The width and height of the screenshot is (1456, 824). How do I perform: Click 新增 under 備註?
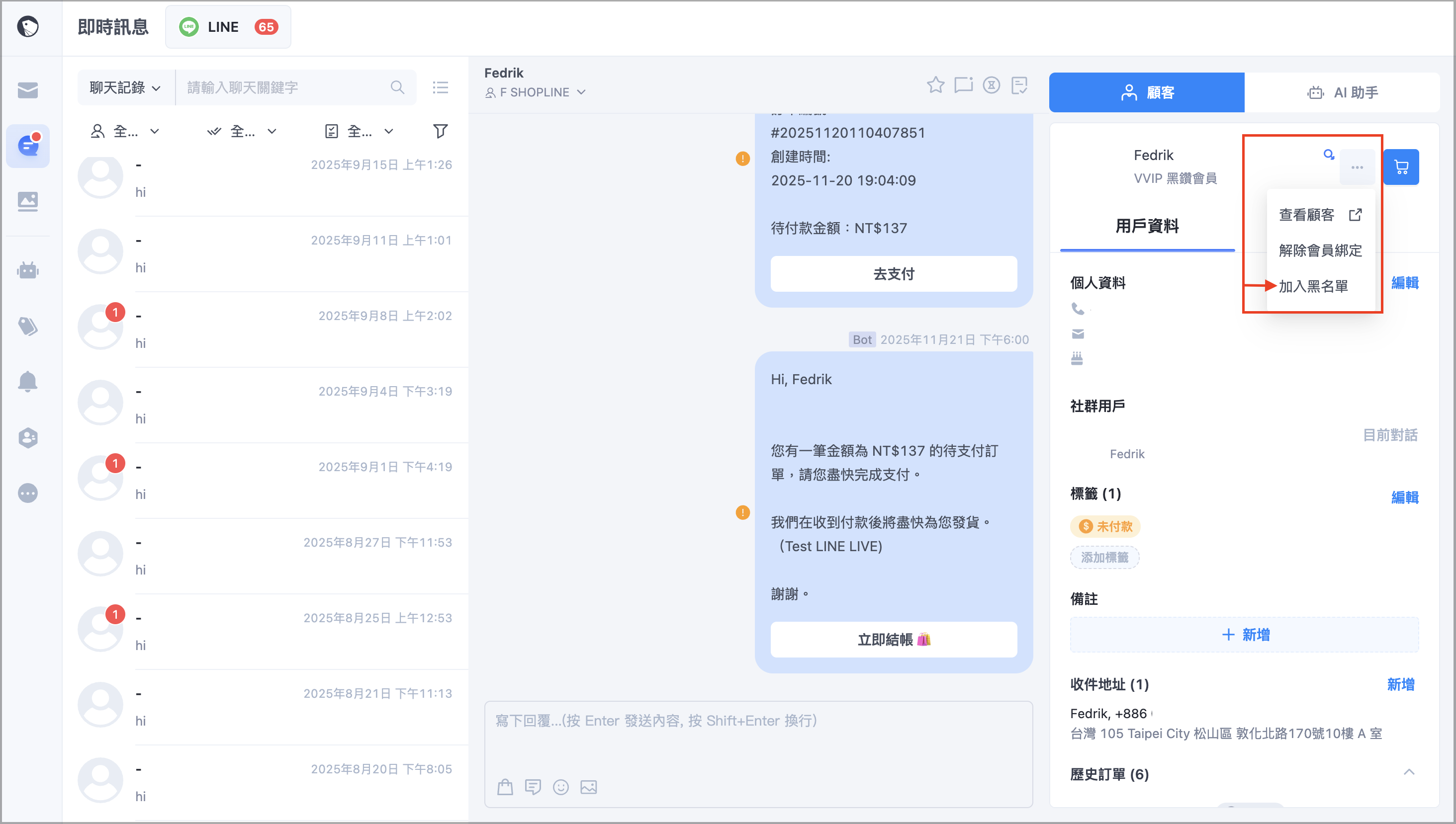pos(1244,635)
